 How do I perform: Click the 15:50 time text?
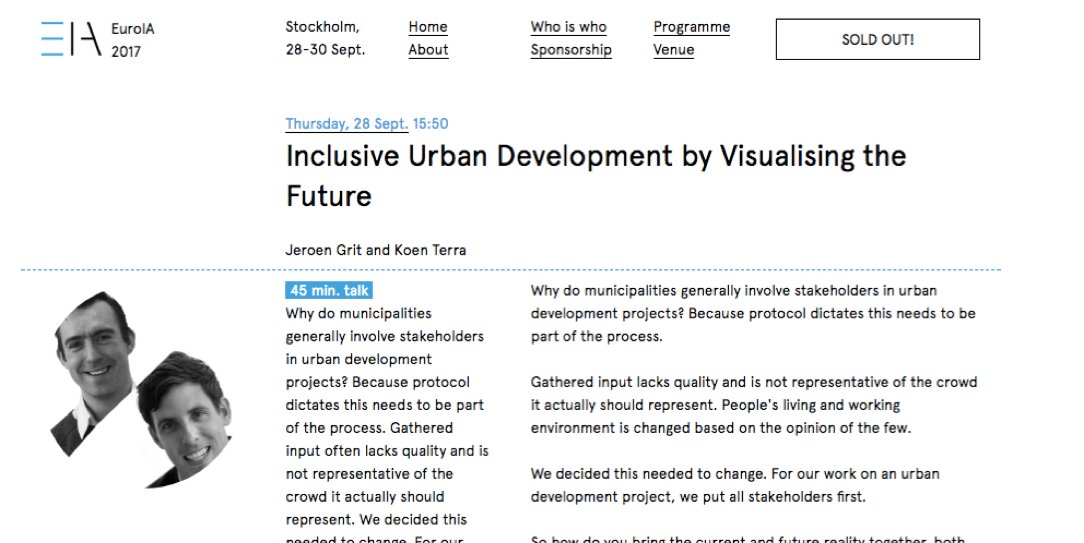pos(430,124)
